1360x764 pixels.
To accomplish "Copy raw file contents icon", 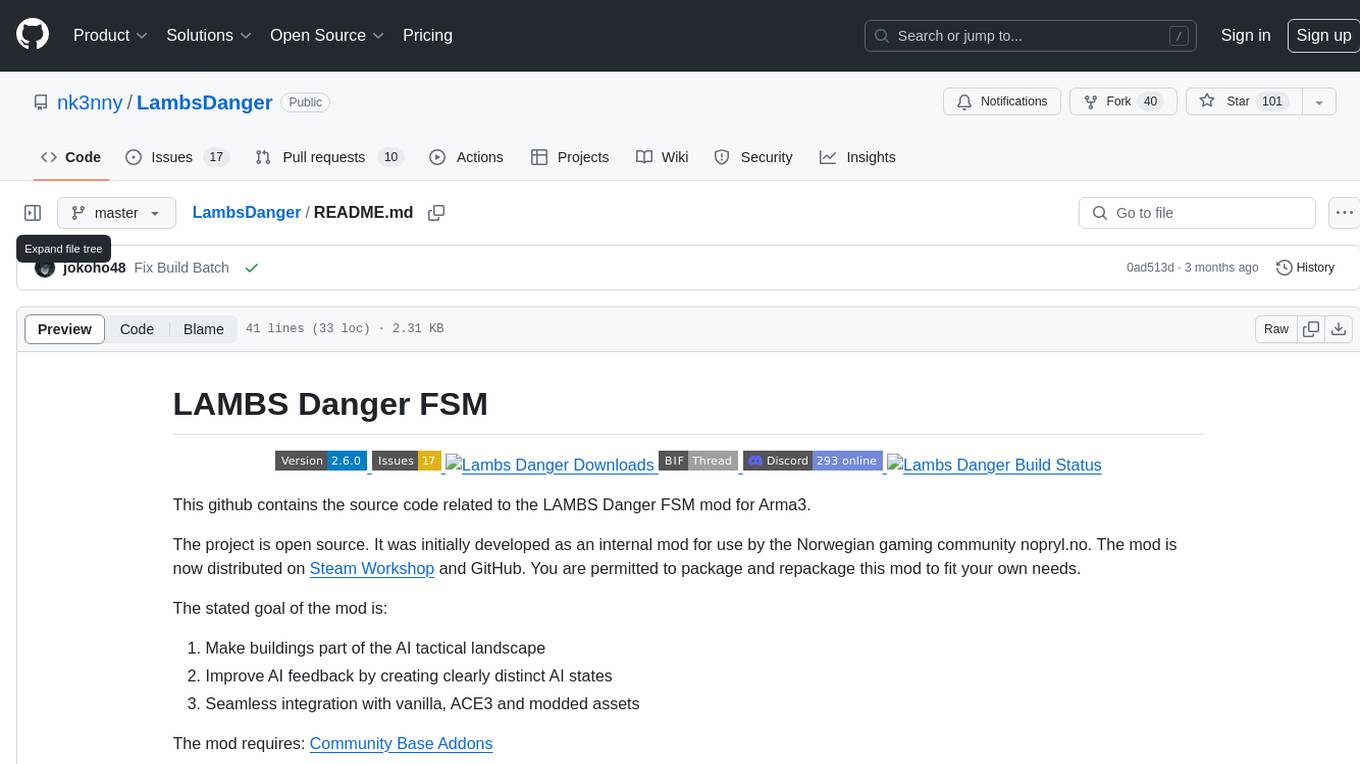I will [1311, 329].
